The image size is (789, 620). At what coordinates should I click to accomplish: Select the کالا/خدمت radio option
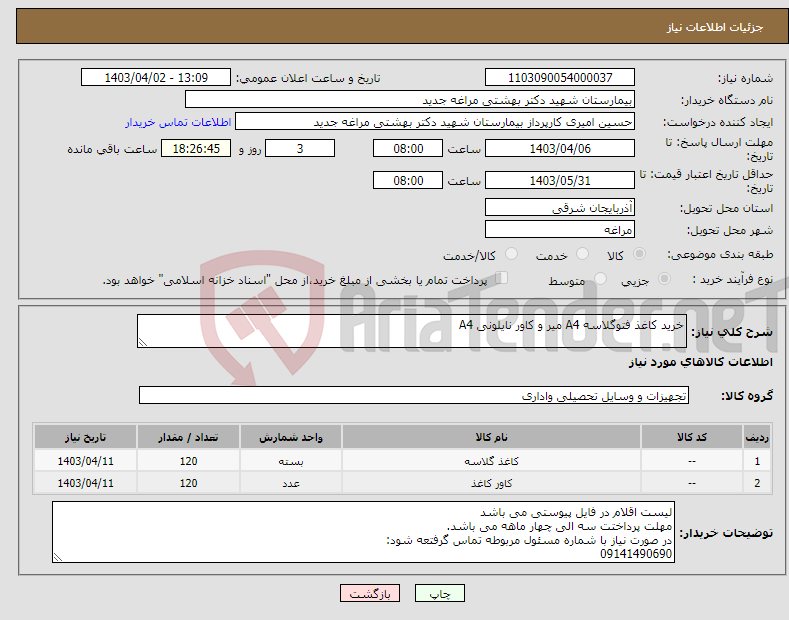(511, 254)
